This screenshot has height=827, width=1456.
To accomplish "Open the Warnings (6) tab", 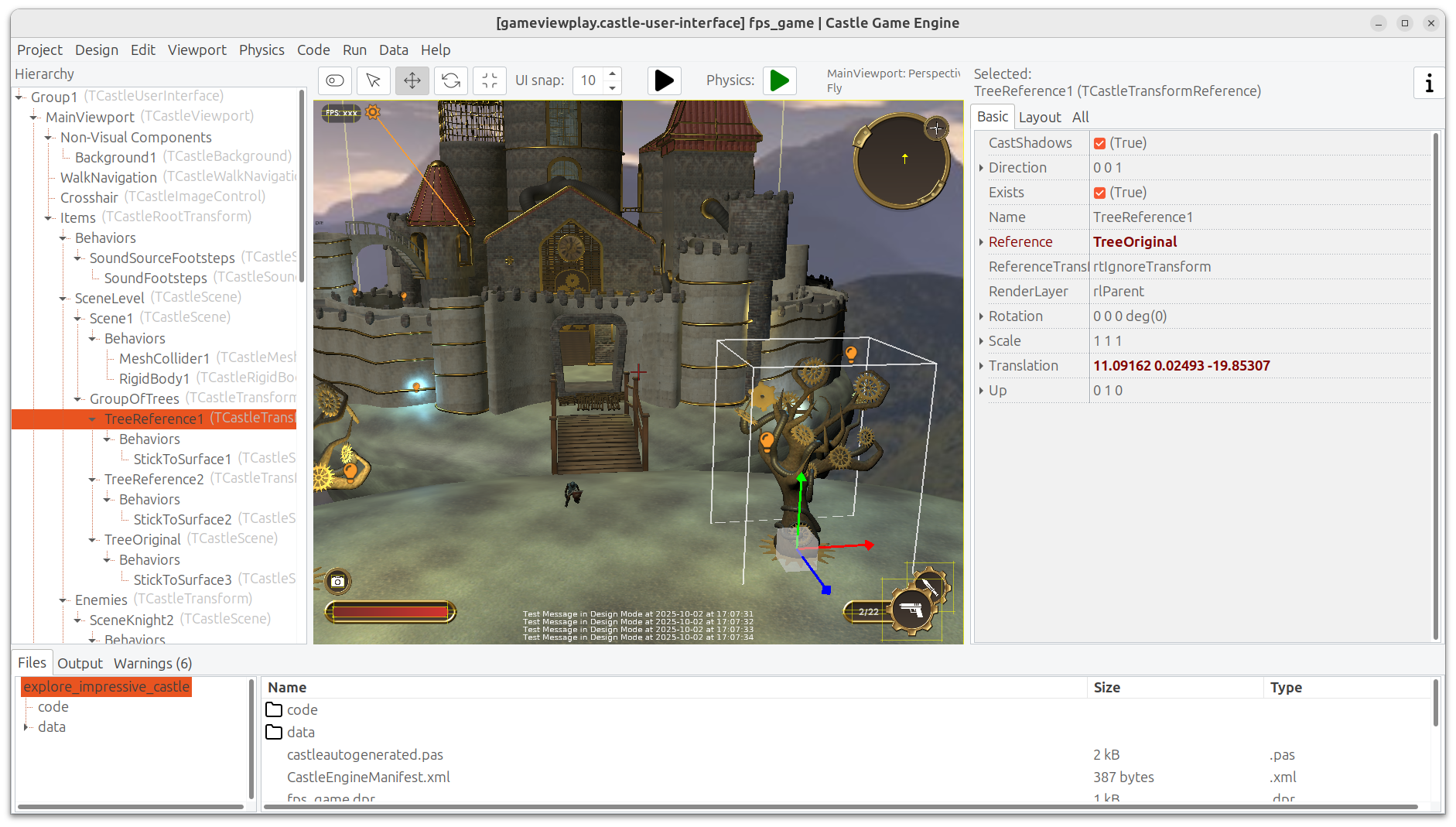I will point(152,663).
